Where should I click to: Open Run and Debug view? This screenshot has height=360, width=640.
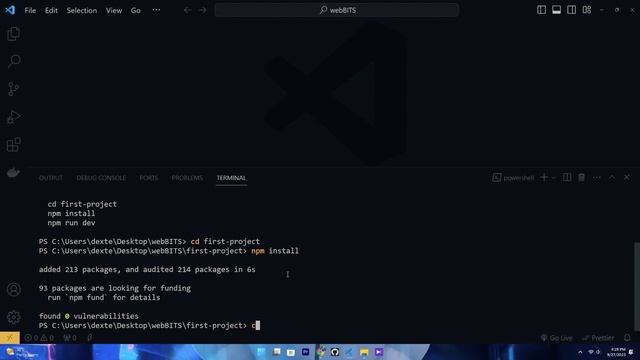click(x=13, y=117)
